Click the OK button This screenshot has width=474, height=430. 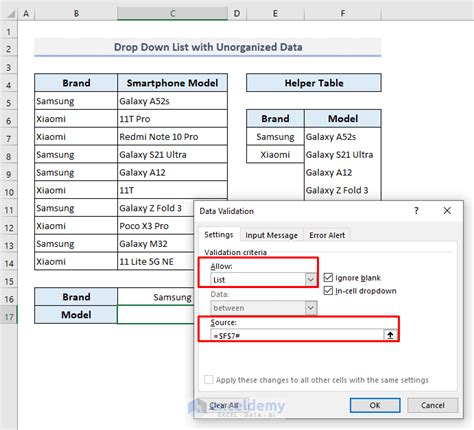(x=375, y=405)
